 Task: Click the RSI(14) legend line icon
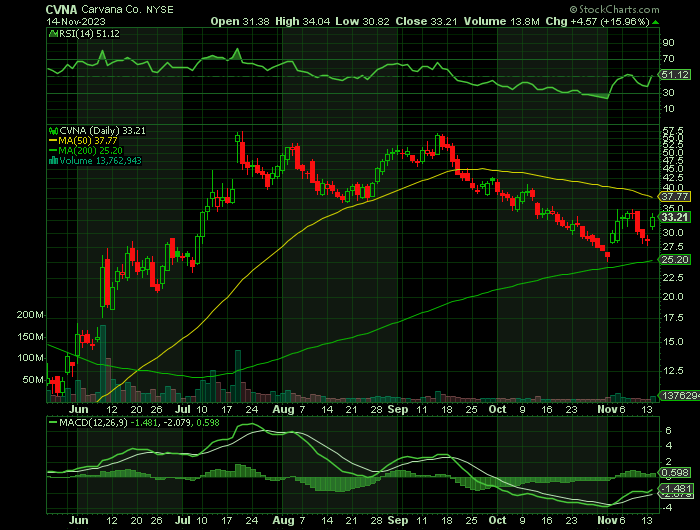coord(53,33)
